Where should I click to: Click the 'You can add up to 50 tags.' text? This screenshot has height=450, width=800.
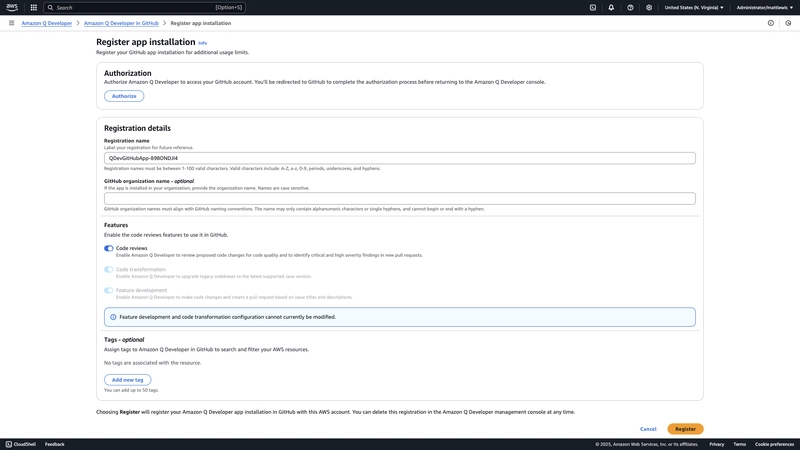[x=131, y=390]
